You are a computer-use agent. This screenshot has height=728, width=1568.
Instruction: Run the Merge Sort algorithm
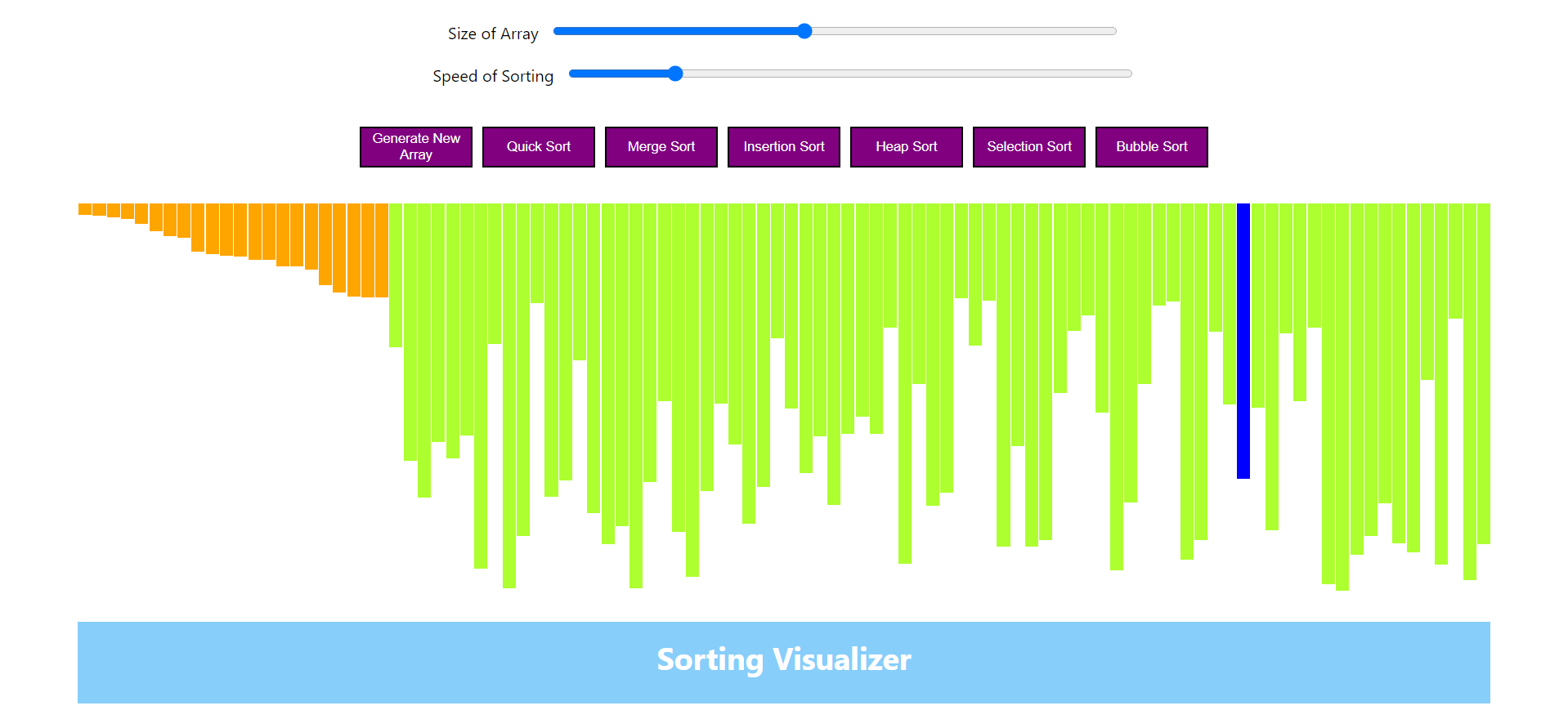point(661,147)
